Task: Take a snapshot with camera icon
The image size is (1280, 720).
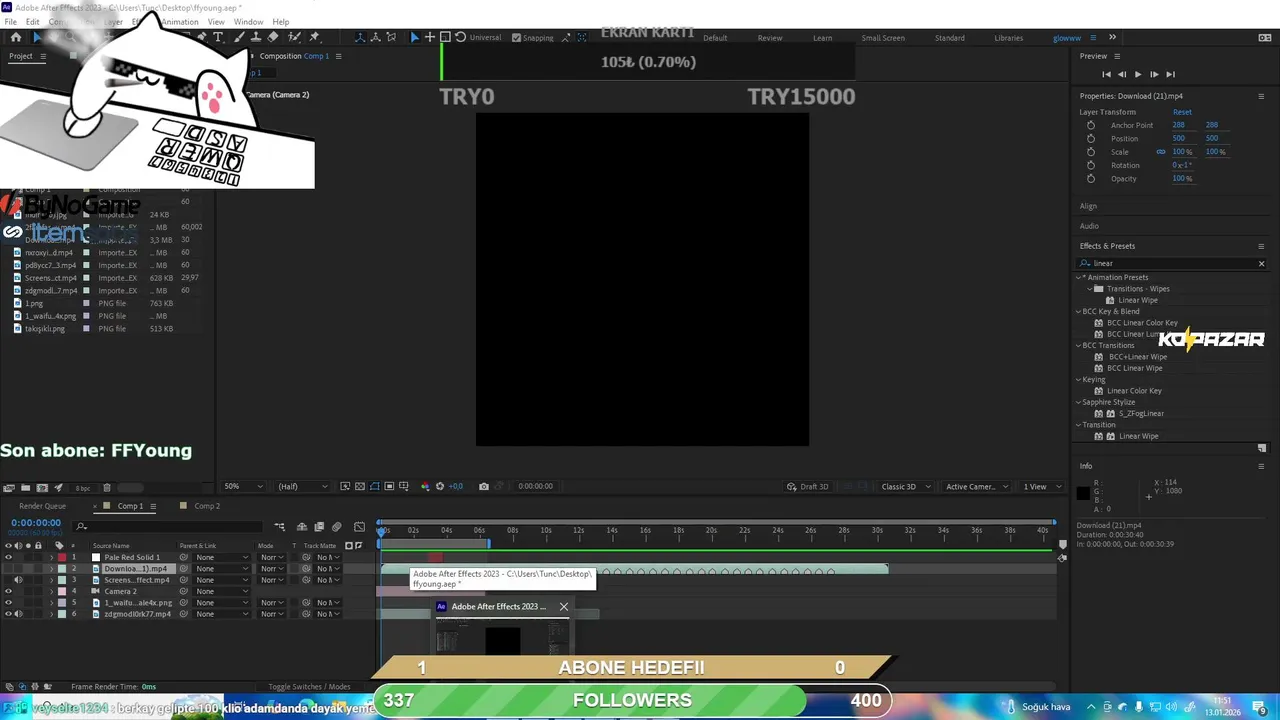Action: pyautogui.click(x=484, y=487)
